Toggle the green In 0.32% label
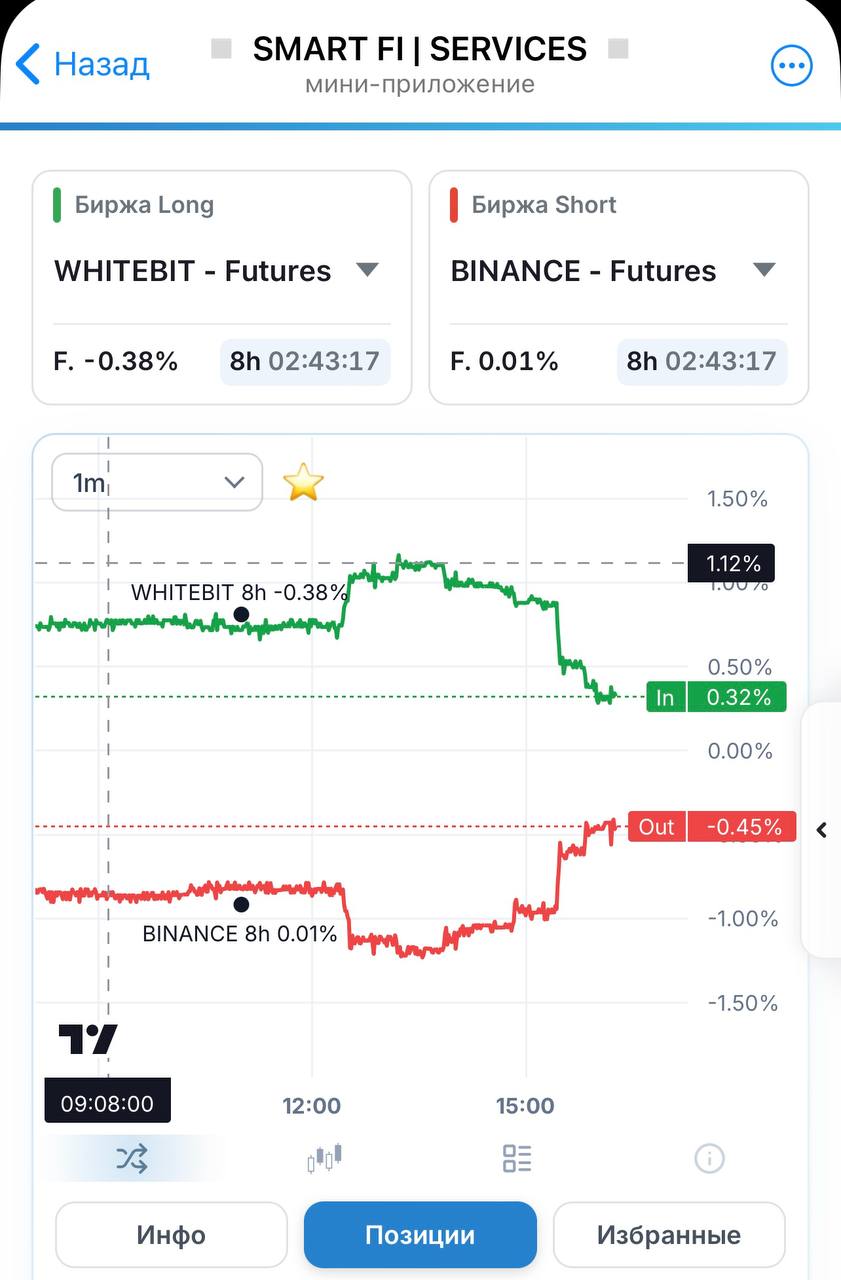841x1280 pixels. point(716,697)
